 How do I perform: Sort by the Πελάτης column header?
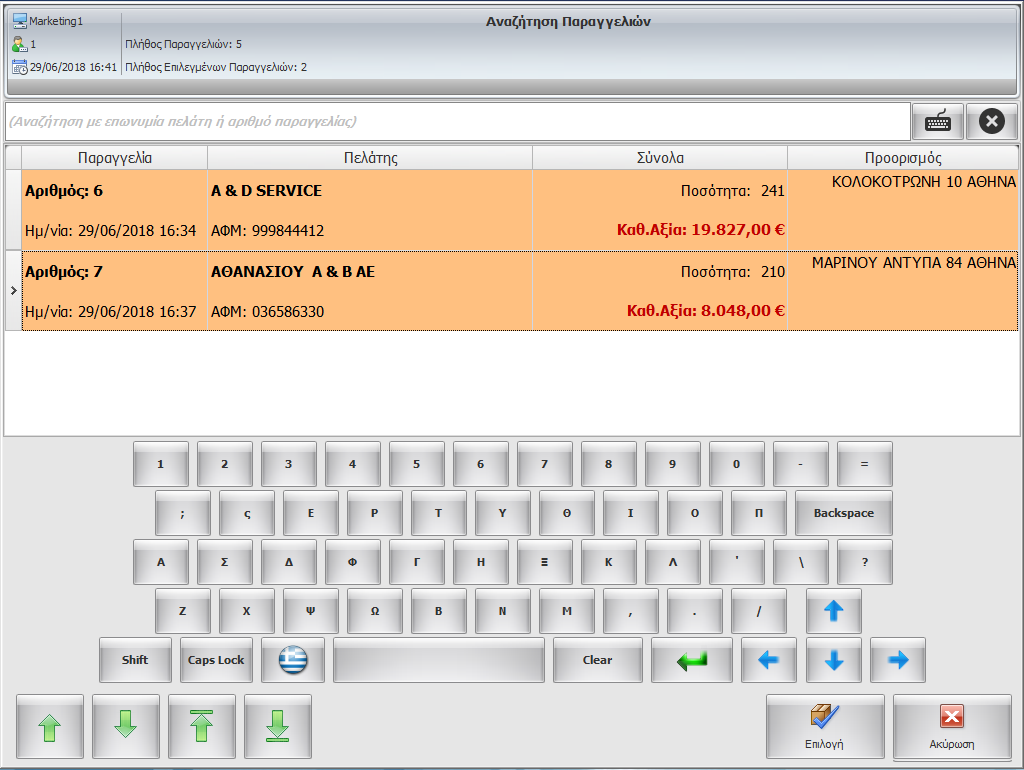[x=370, y=158]
